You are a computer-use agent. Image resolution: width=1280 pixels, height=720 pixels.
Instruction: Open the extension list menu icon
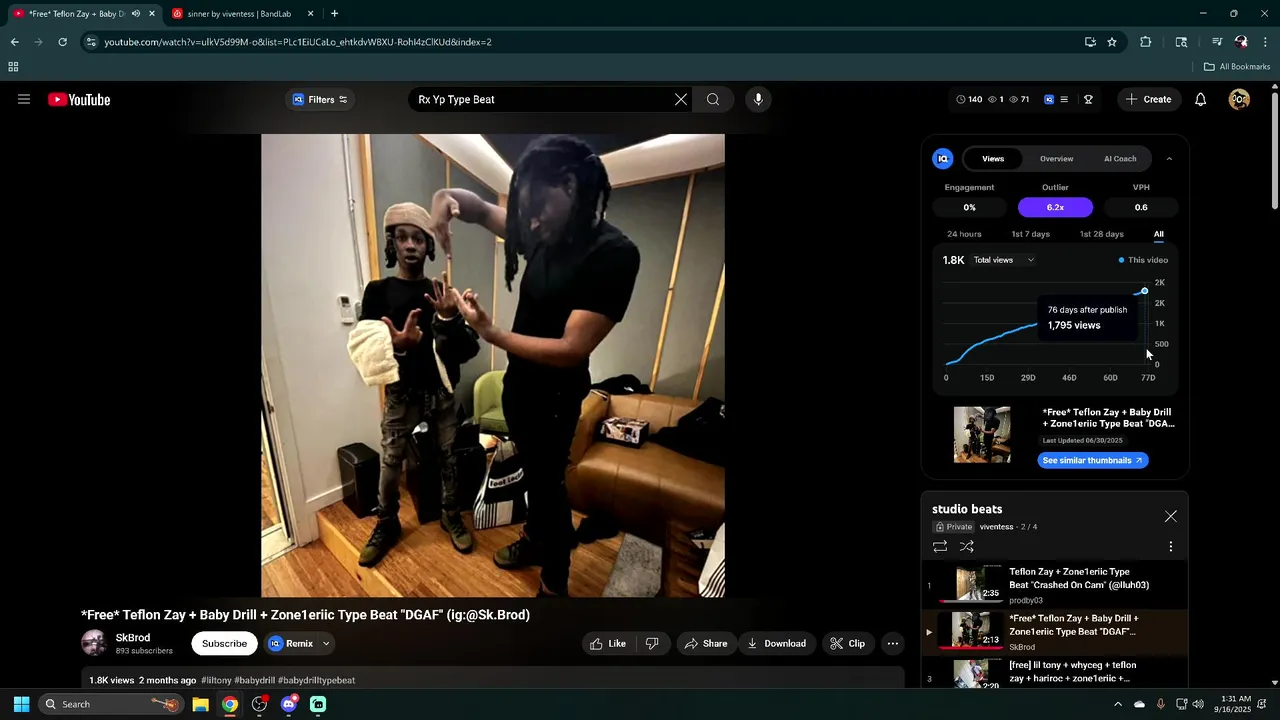pos(1064,99)
